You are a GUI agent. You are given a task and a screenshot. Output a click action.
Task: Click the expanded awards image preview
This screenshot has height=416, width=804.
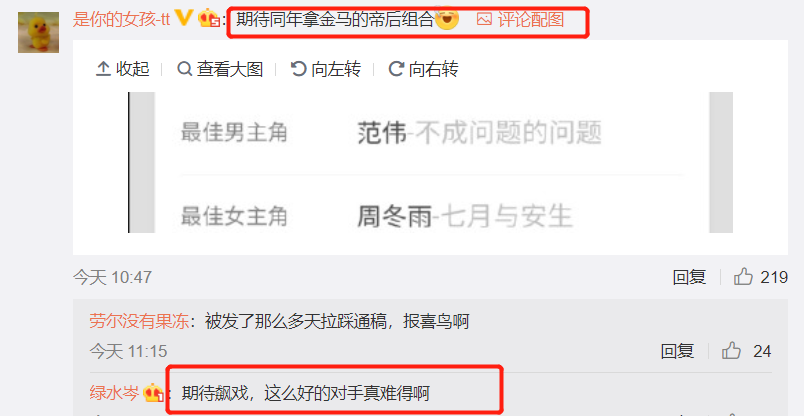click(x=430, y=163)
